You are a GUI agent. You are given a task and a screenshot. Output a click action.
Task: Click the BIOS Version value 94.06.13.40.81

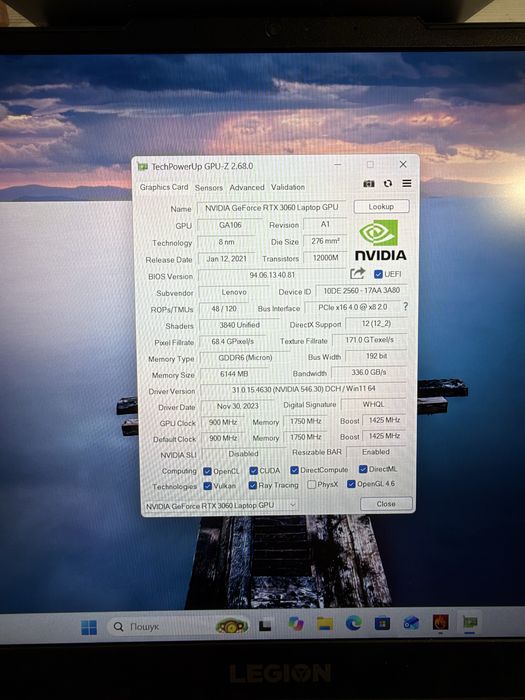[x=272, y=275]
